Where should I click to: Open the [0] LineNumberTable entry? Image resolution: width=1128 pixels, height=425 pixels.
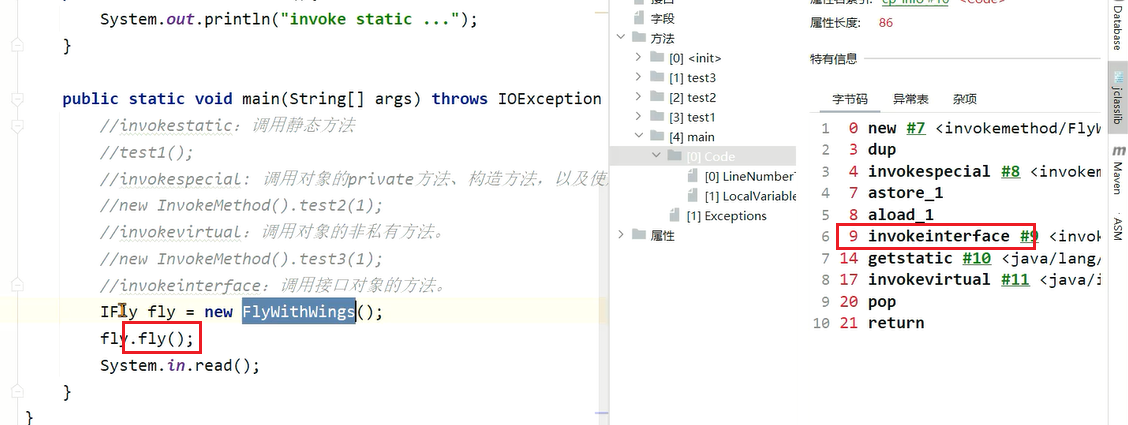(750, 176)
